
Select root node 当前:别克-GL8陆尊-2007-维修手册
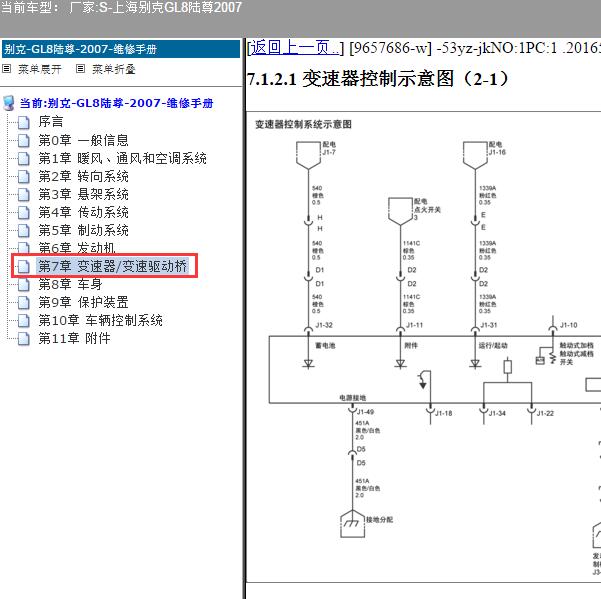point(116,103)
